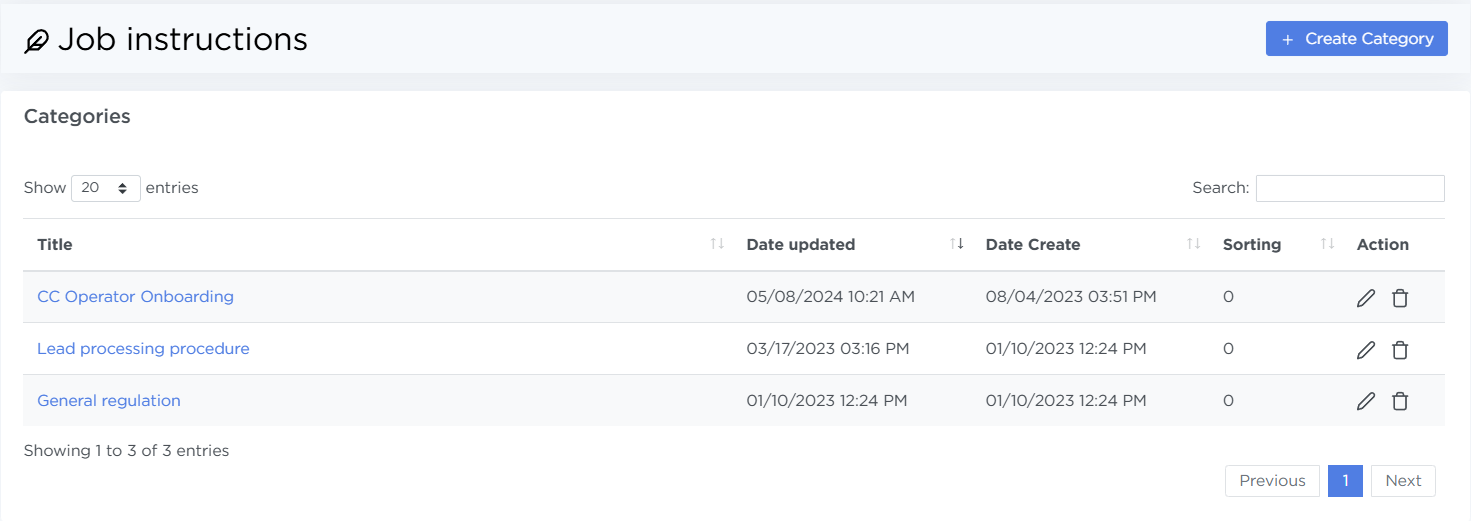Open the Lead processing procedure link

pyautogui.click(x=143, y=349)
